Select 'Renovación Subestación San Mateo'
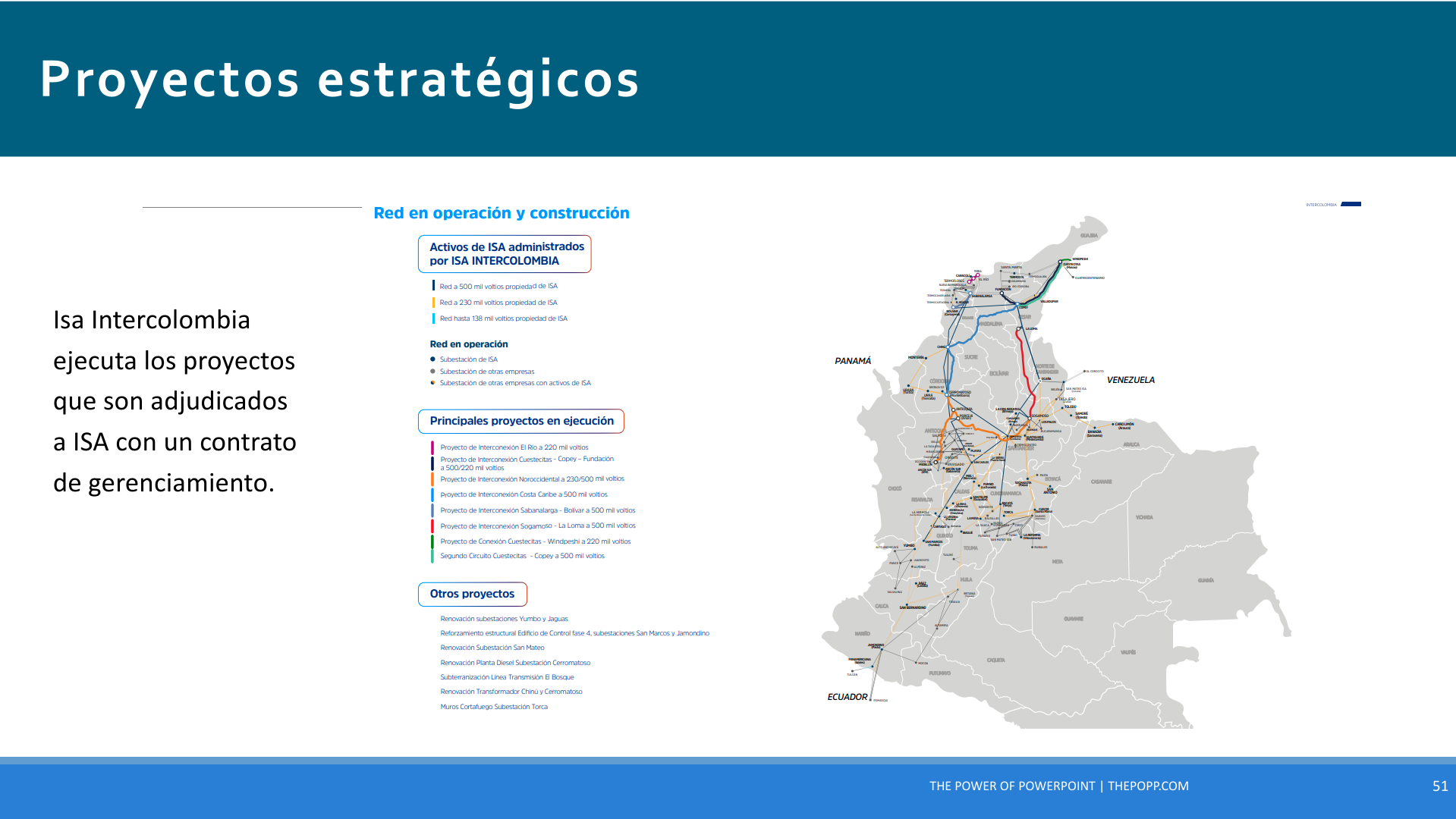This screenshot has height=819, width=1456. 492,648
